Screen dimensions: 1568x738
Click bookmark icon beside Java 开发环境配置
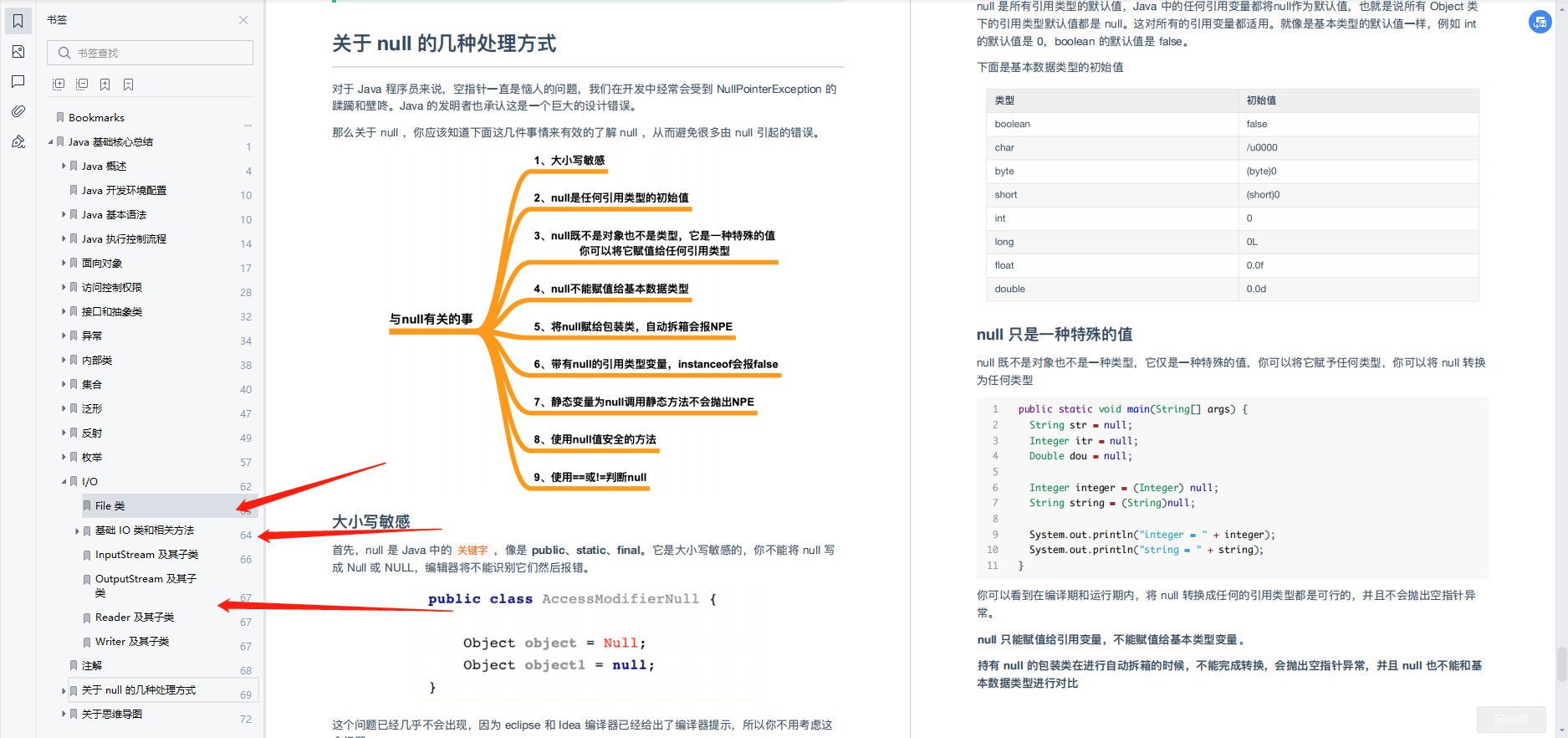(x=74, y=191)
